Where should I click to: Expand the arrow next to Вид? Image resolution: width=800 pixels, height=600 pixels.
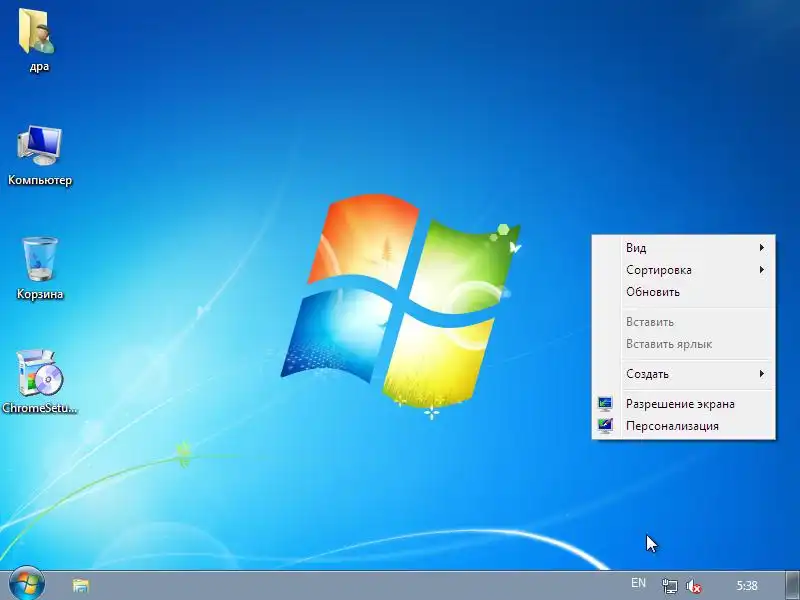[x=762, y=247]
